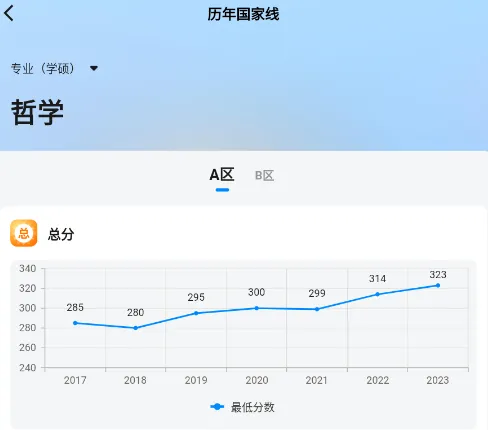The width and height of the screenshot is (488, 430).
Task: Go back using the top-left arrow
Action: click(x=9, y=14)
